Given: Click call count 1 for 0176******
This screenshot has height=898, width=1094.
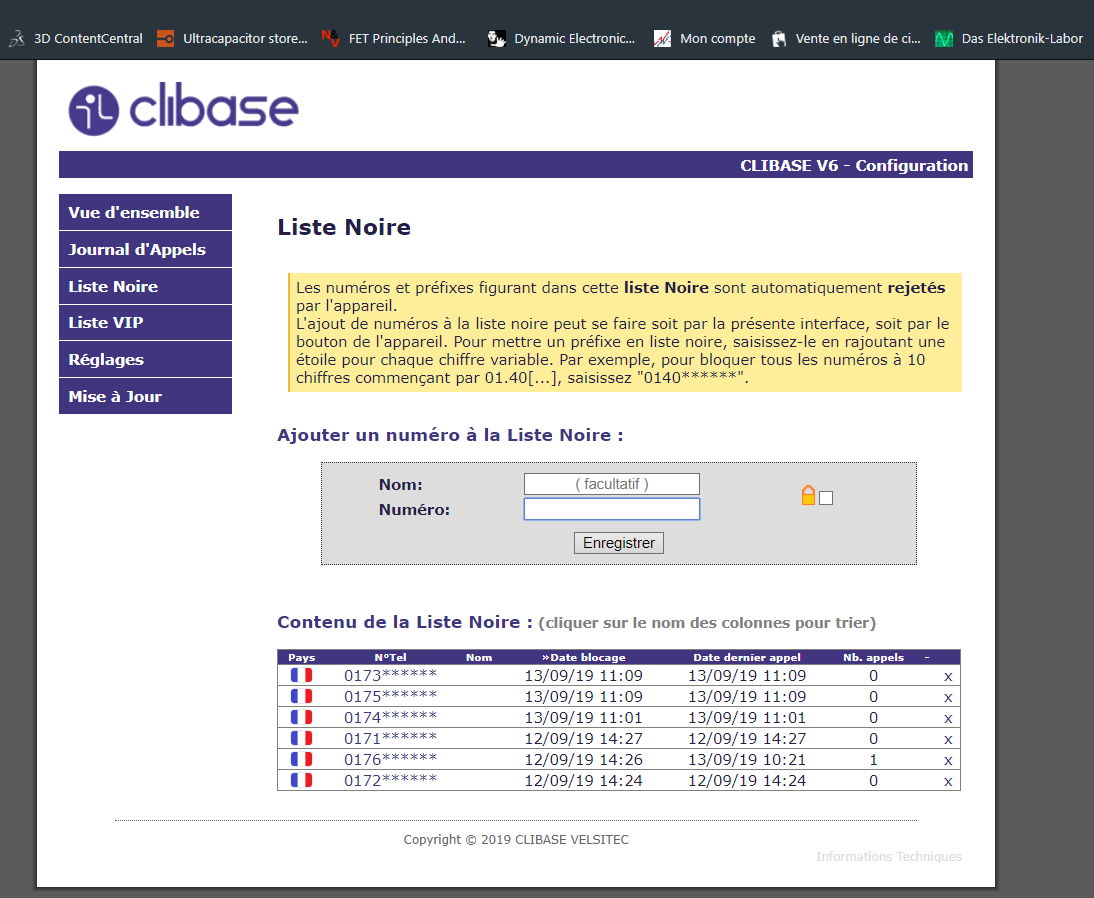Looking at the screenshot, I should pyautogui.click(x=873, y=759).
